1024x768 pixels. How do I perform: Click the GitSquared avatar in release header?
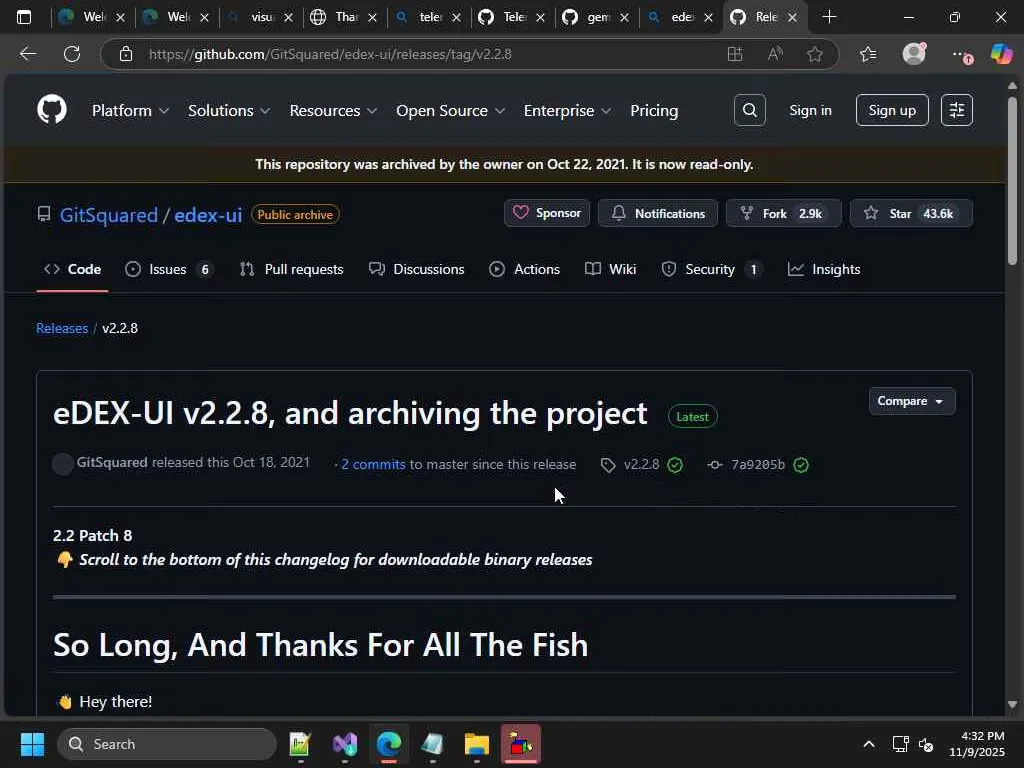63,464
